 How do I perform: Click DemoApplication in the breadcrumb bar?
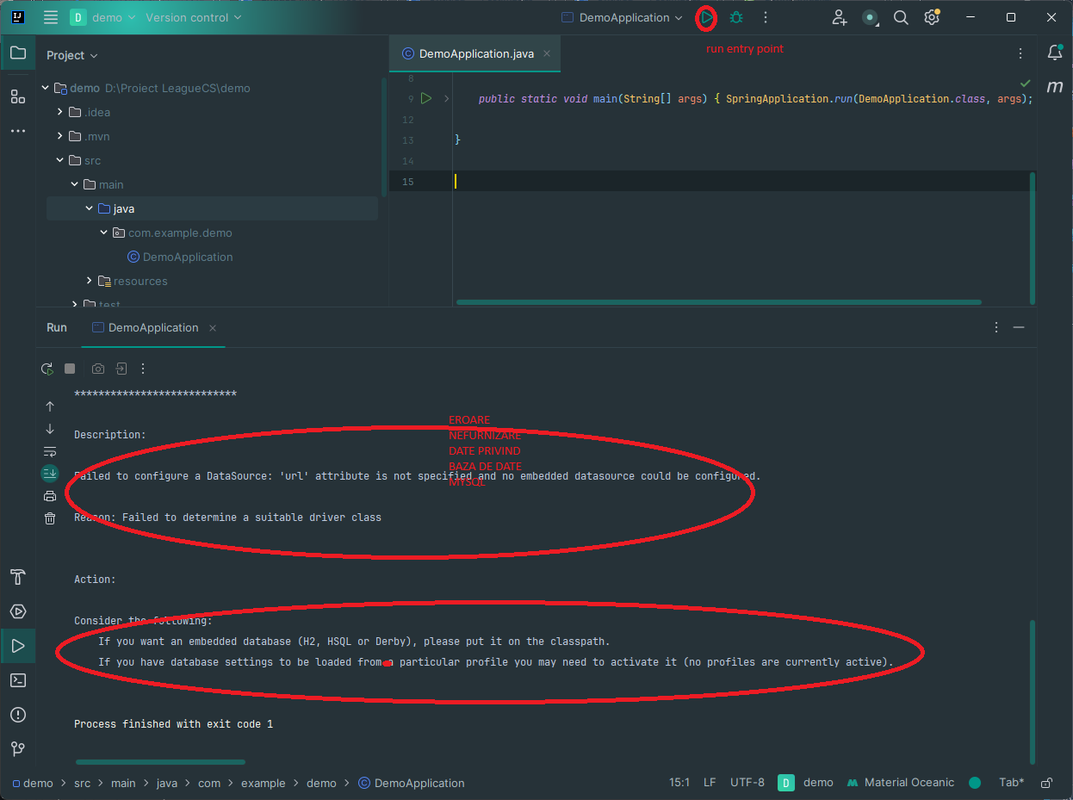pos(412,783)
